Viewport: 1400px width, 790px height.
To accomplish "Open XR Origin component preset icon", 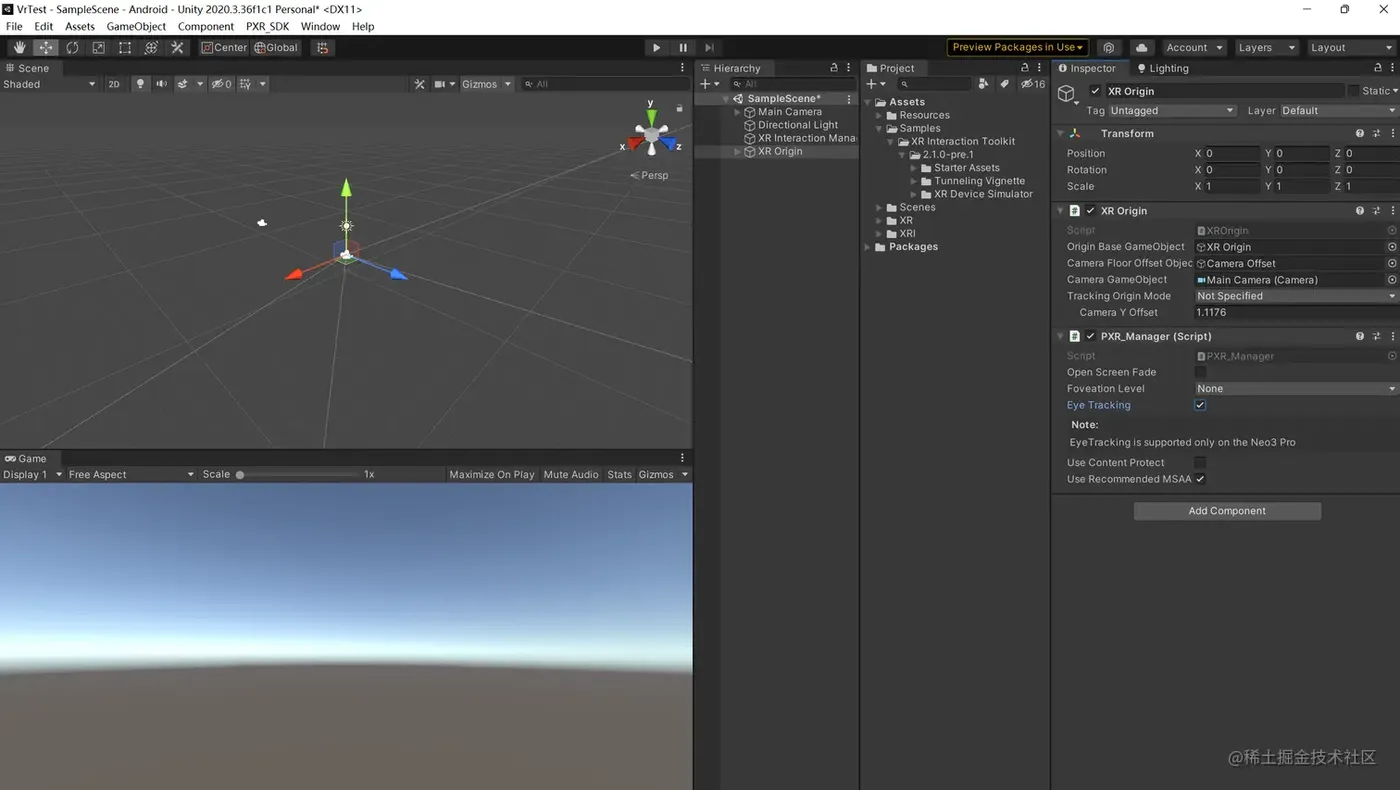I will pos(1377,211).
